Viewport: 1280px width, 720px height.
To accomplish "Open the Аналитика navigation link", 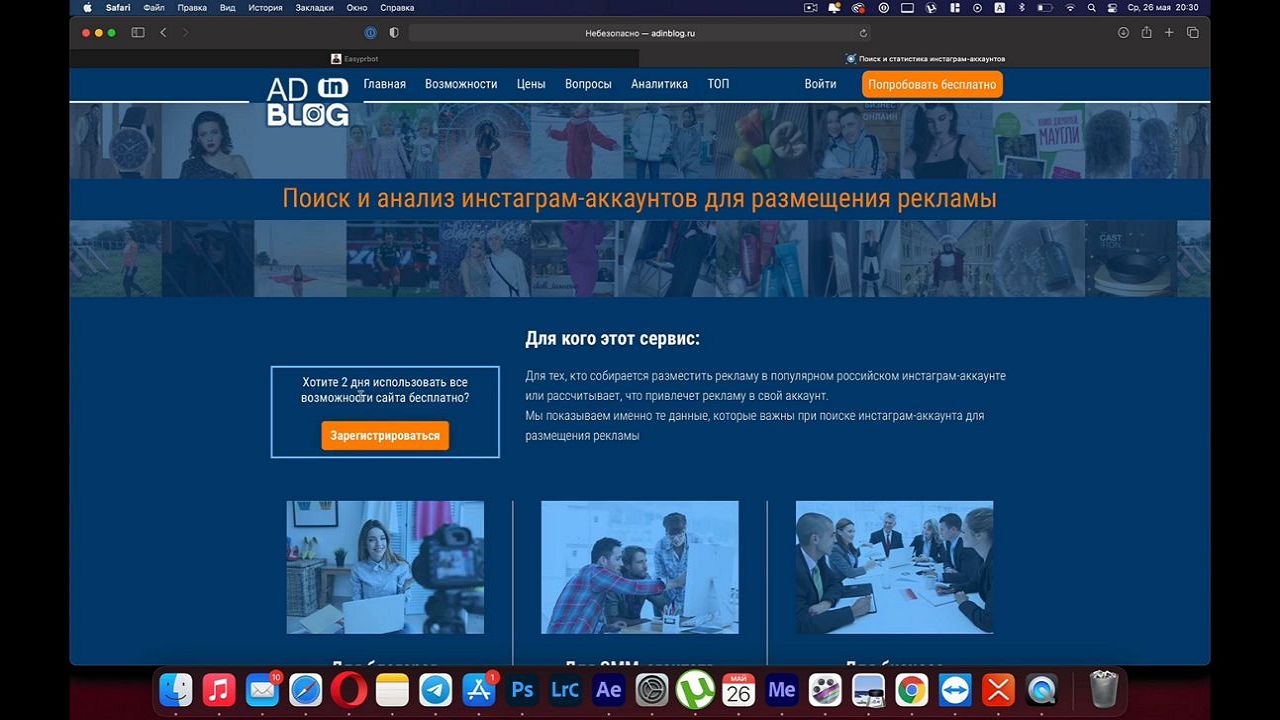I will coord(659,84).
